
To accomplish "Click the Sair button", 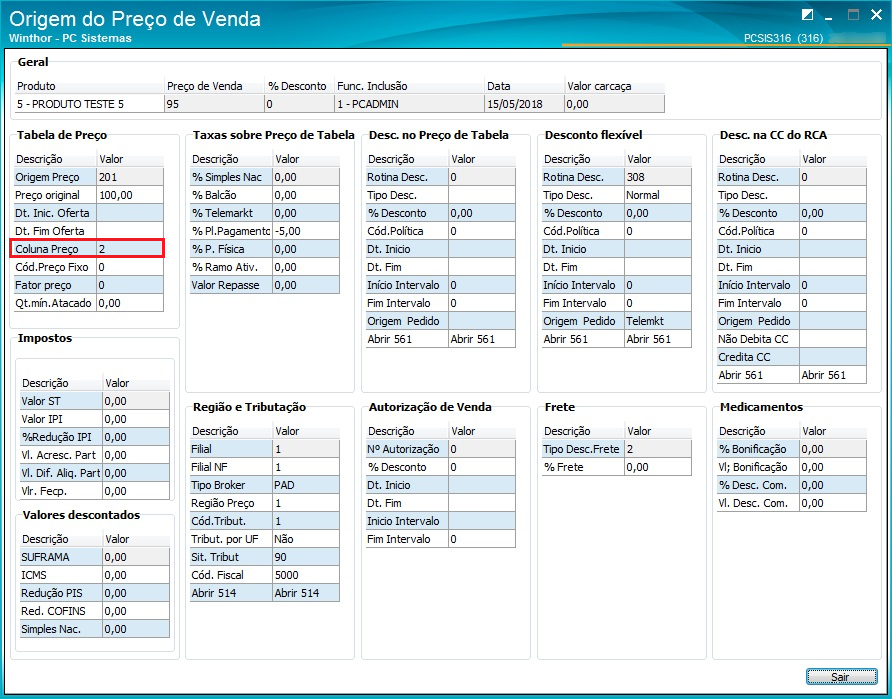I will pyautogui.click(x=841, y=677).
